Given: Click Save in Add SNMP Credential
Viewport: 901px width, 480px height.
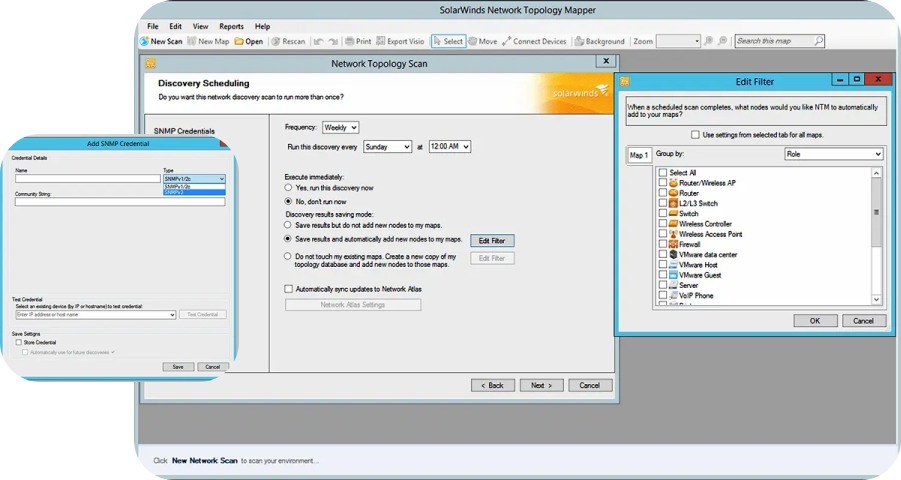Looking at the screenshot, I should click(178, 367).
